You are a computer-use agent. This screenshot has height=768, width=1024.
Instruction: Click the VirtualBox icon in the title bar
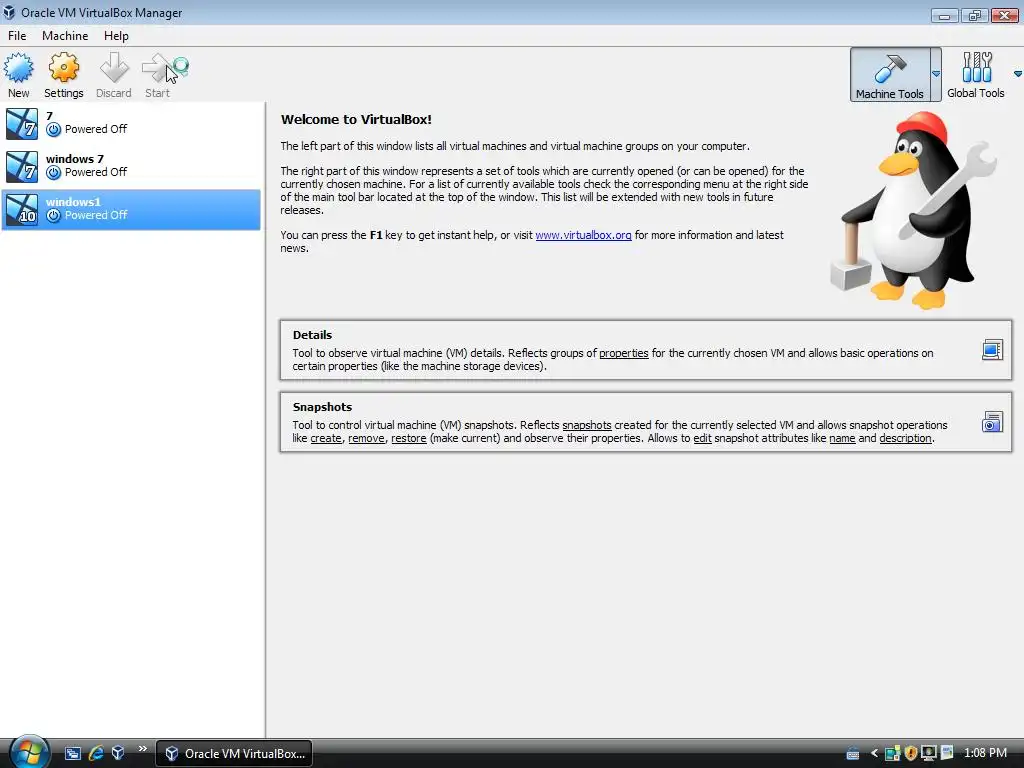coord(9,12)
